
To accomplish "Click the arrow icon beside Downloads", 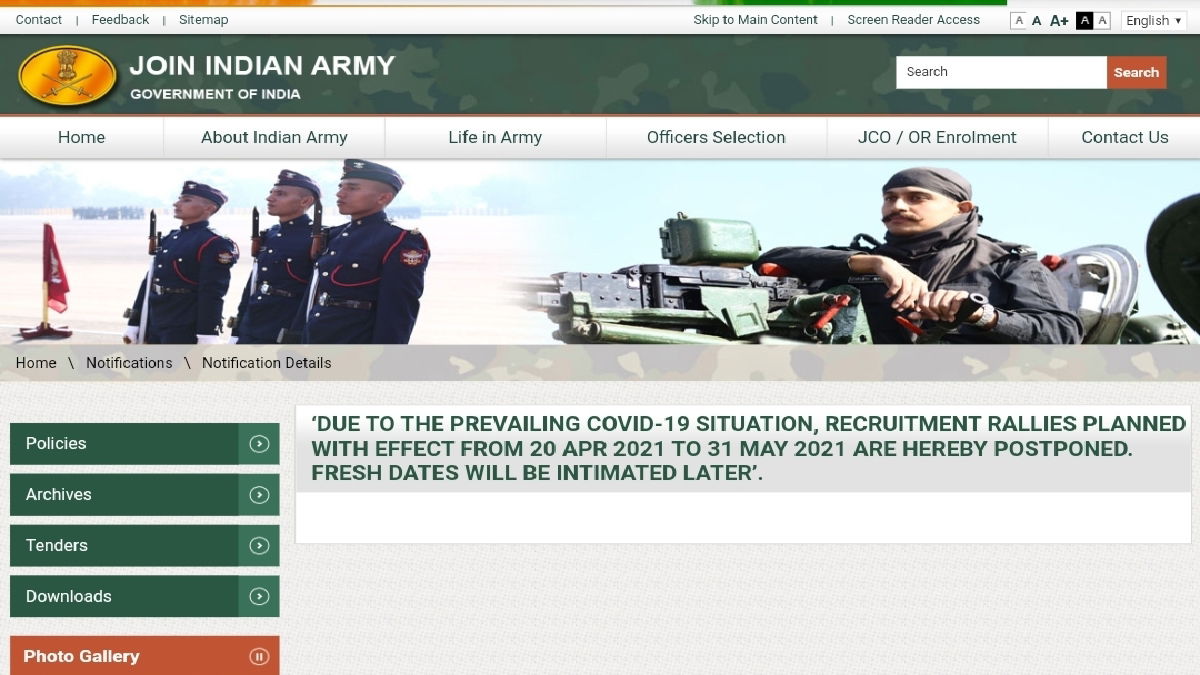I will 259,597.
